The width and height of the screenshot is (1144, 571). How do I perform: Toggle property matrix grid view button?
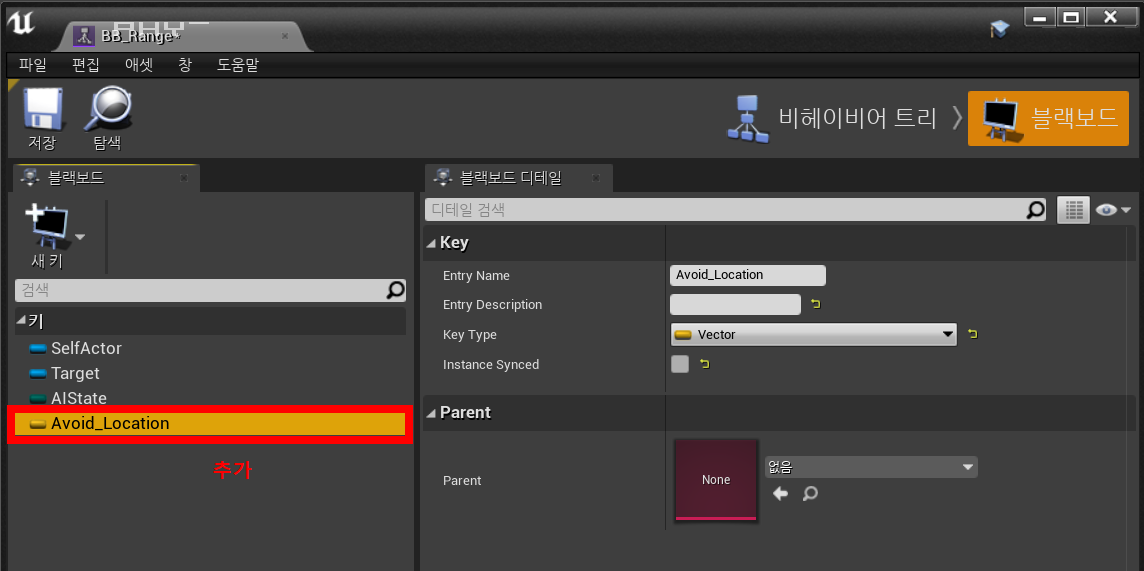(1073, 210)
